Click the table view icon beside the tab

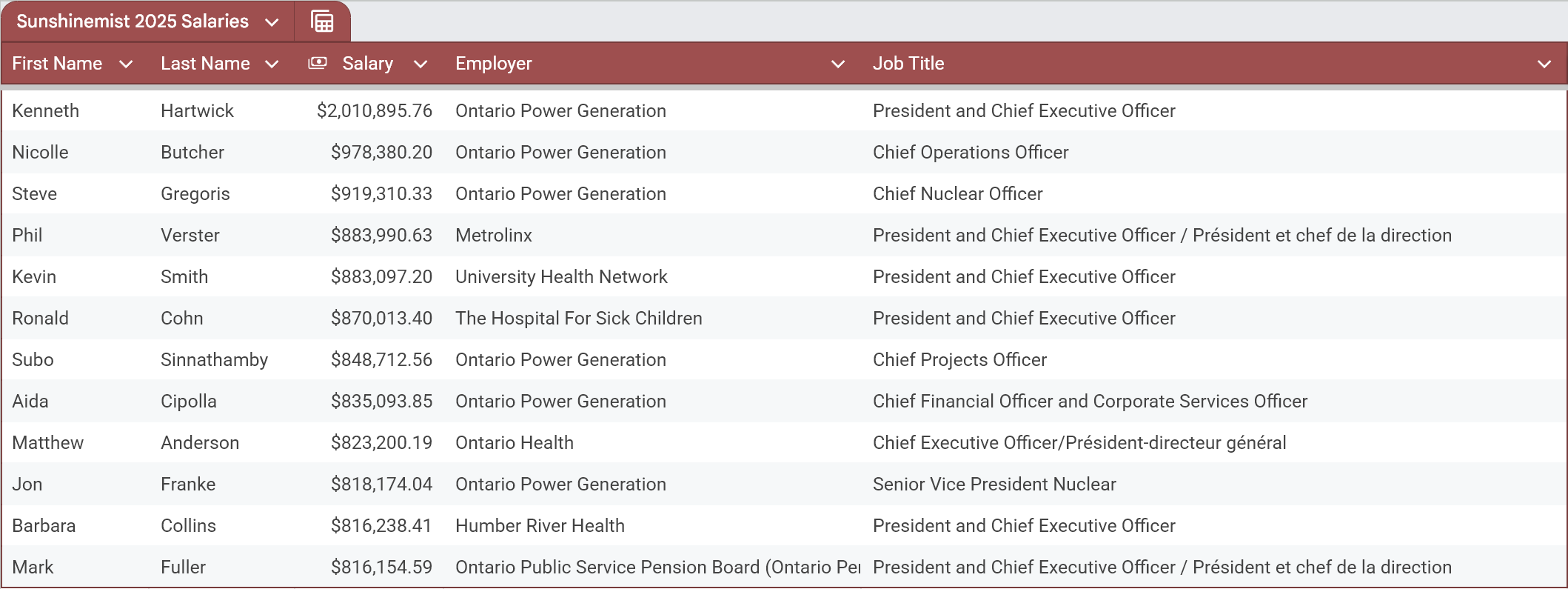(x=322, y=21)
